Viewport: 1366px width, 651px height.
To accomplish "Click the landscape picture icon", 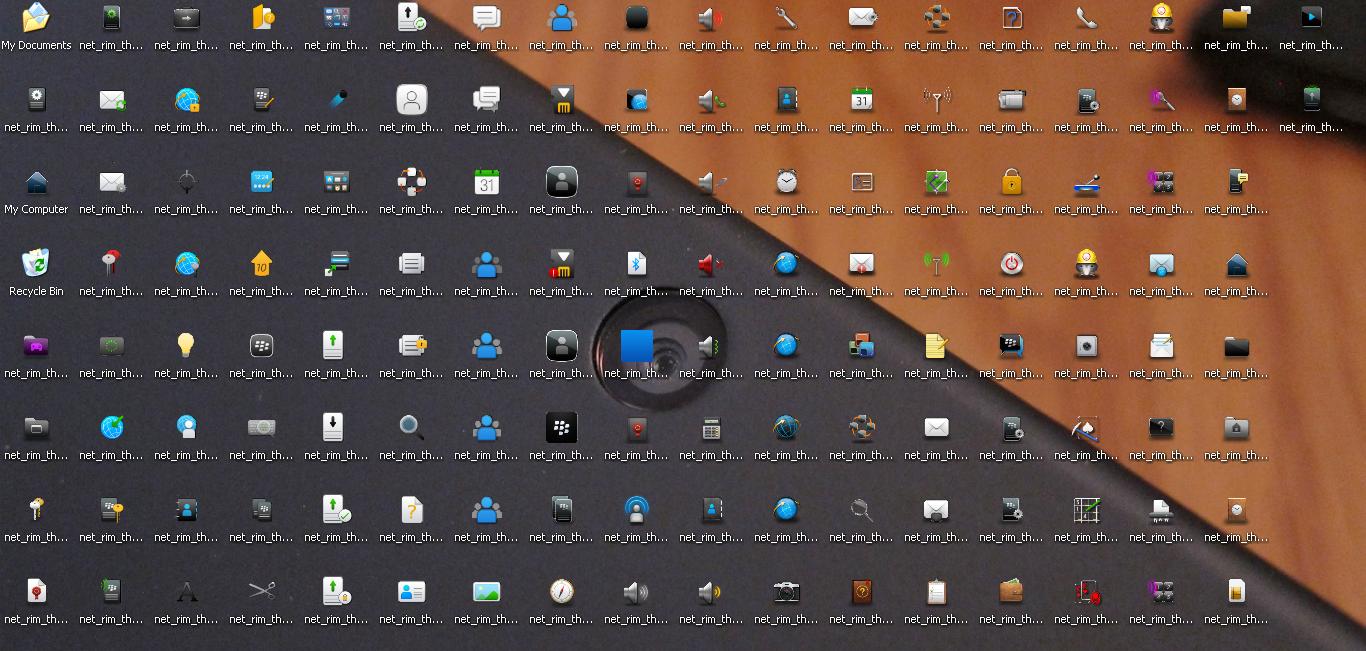I will (x=486, y=592).
